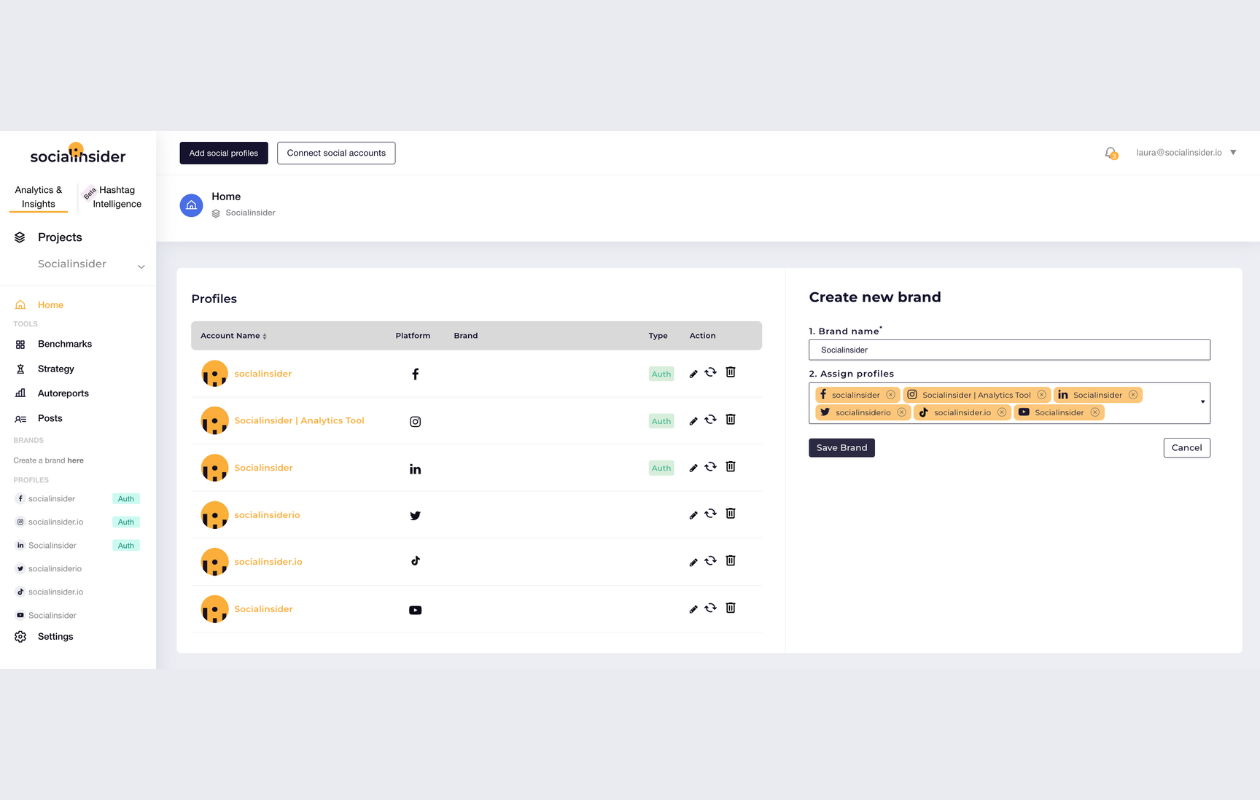Remove YouTube Socialinsider chip
Viewport: 1260px width, 800px height.
[1095, 412]
